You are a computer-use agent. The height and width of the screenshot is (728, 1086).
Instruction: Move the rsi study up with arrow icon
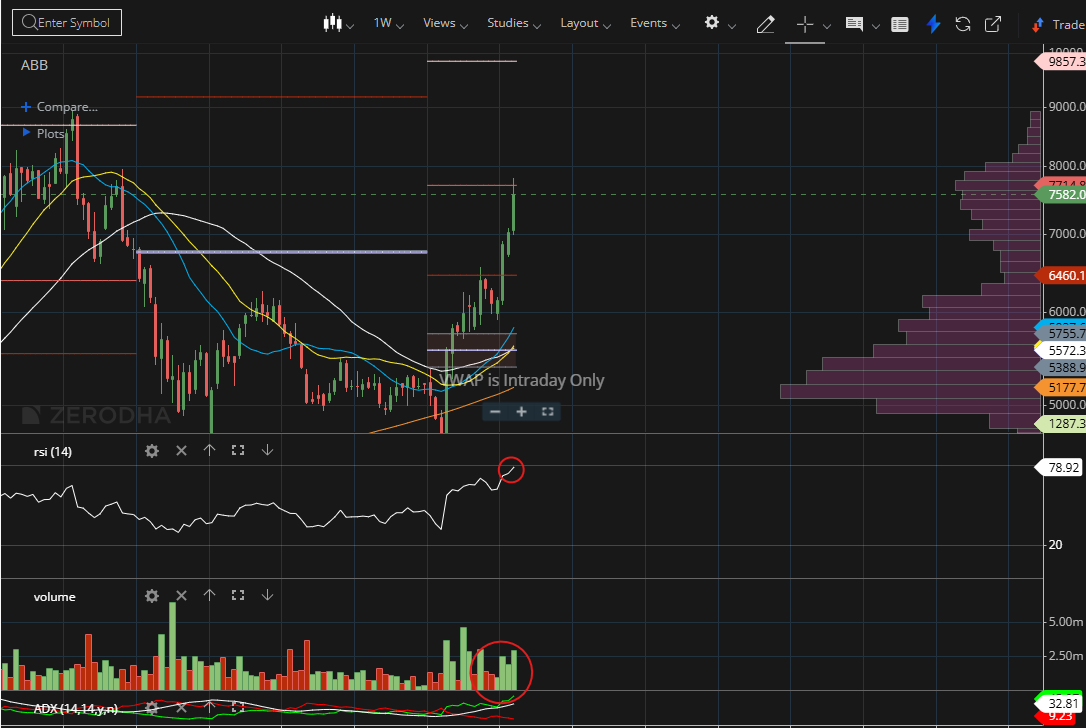click(209, 450)
